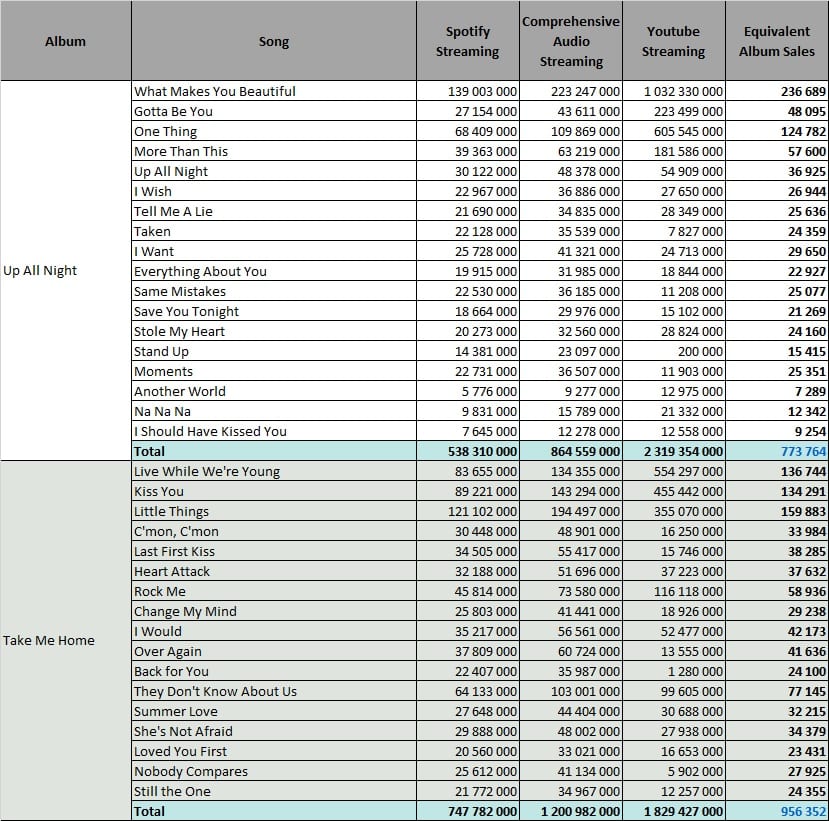Select the More Than This song cell
The height and width of the screenshot is (821, 829).
(274, 152)
